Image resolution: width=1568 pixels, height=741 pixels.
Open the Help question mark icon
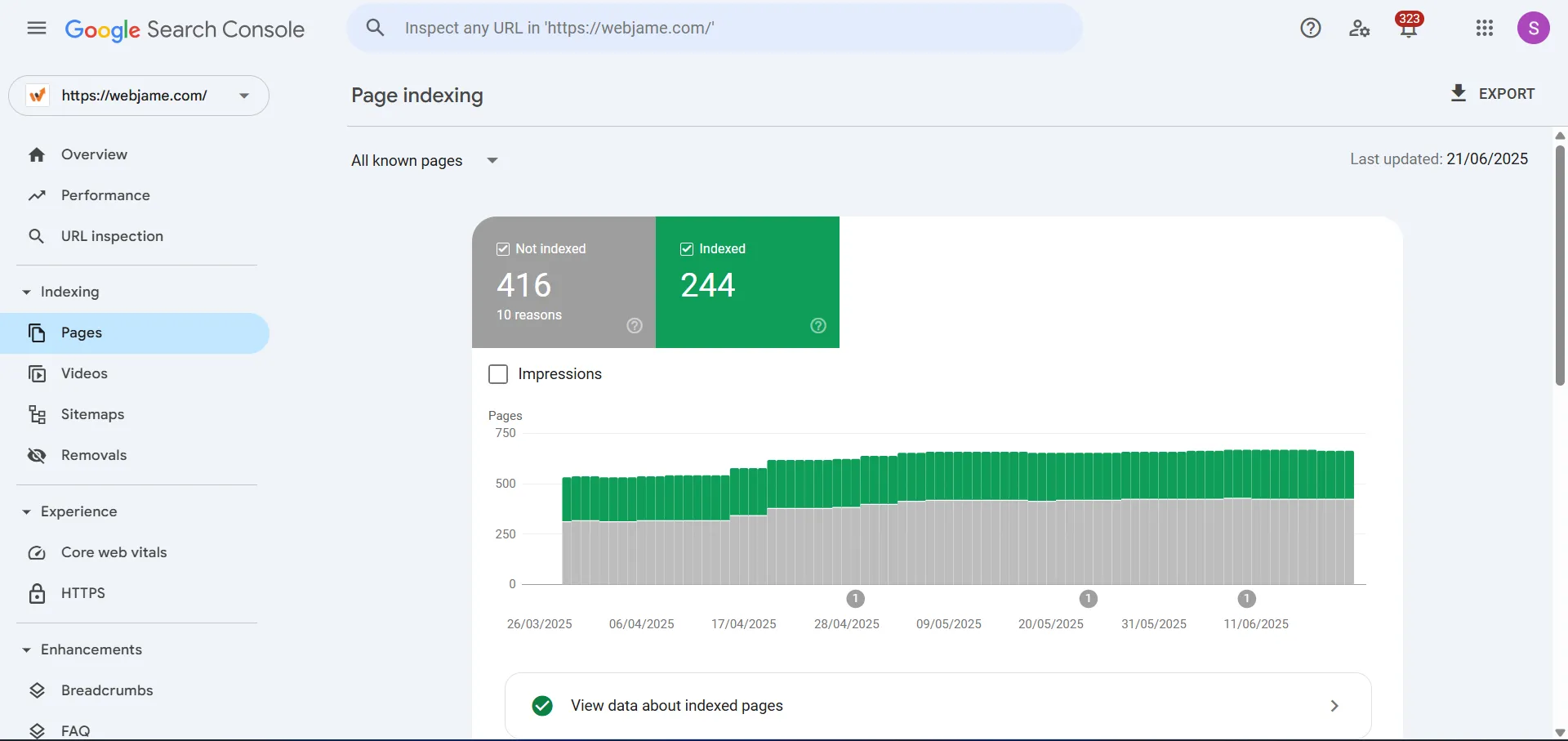click(x=1311, y=29)
